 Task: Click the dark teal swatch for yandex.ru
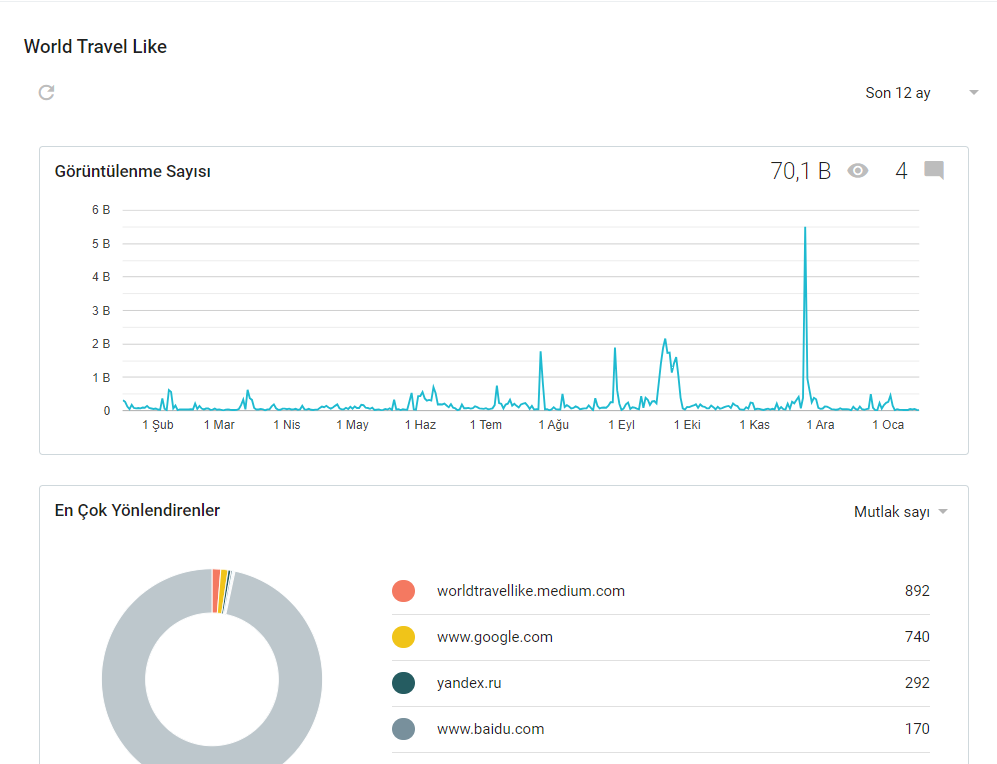click(x=404, y=683)
